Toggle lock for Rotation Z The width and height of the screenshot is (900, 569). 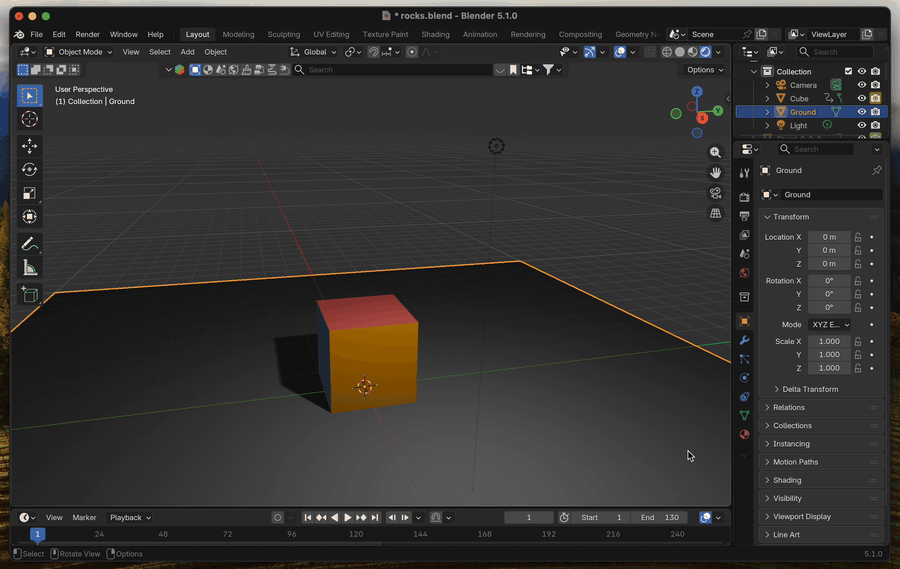[x=858, y=308]
